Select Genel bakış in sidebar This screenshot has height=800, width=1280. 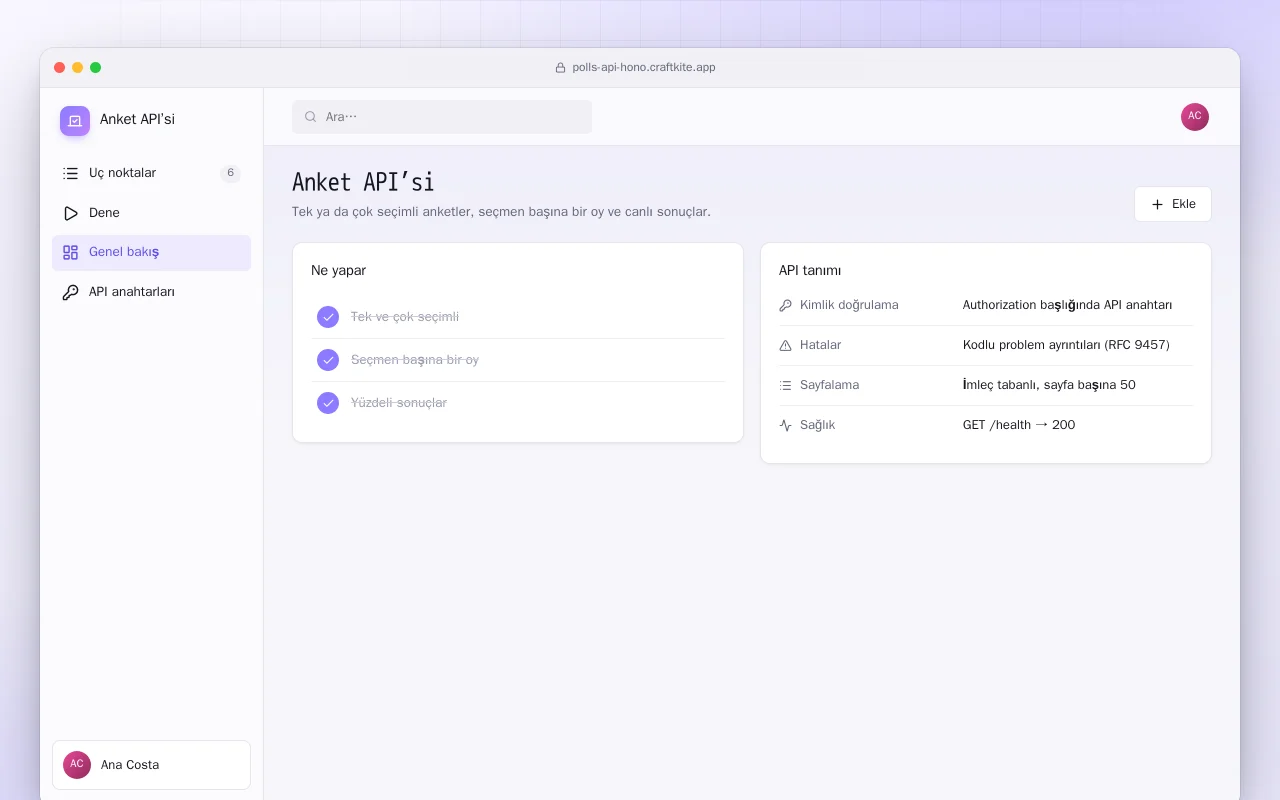click(x=151, y=253)
